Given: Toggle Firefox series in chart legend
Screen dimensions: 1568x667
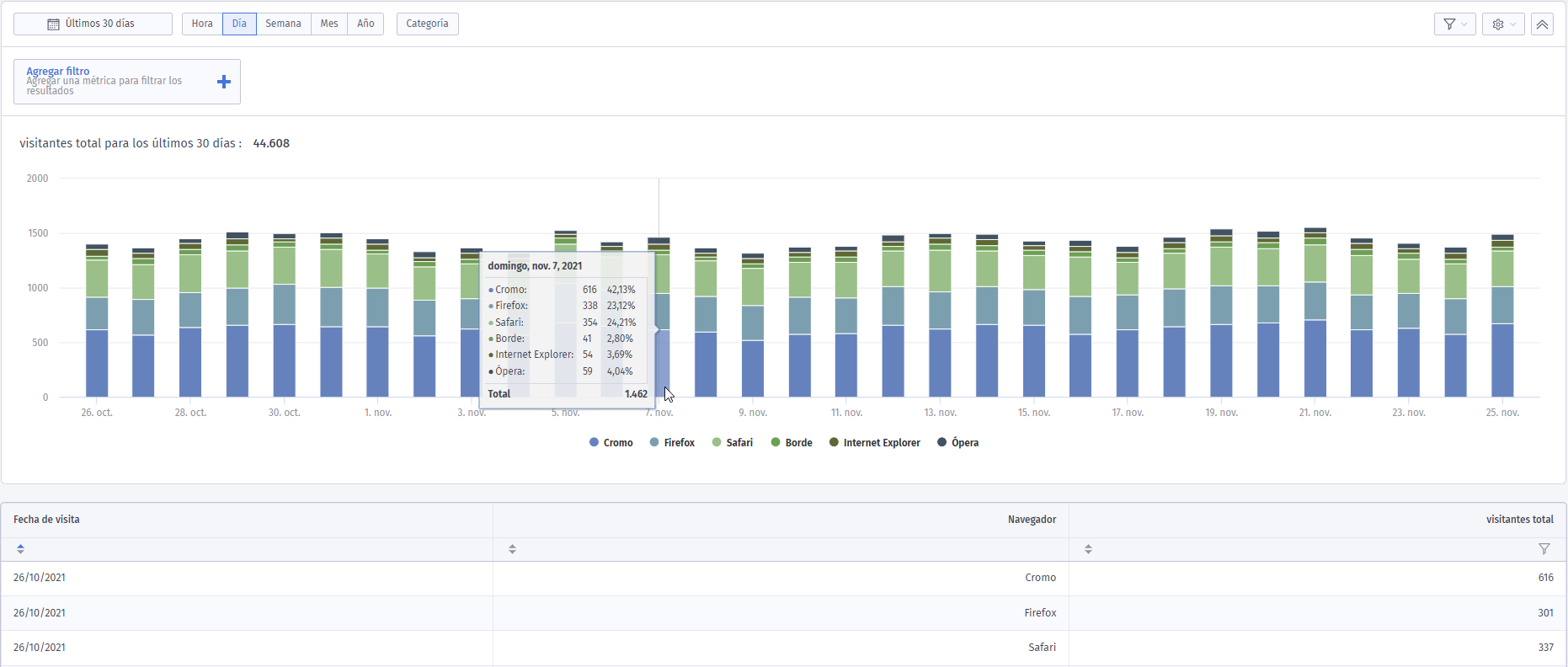Looking at the screenshot, I should [672, 443].
